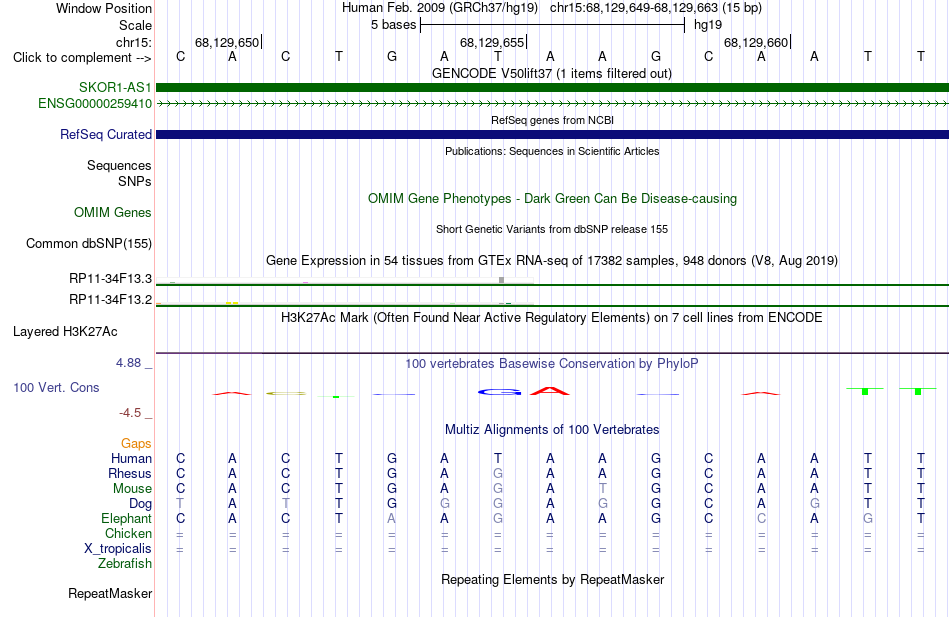
Task: Click the large blue G PhyloP logo
Action: pos(499,392)
